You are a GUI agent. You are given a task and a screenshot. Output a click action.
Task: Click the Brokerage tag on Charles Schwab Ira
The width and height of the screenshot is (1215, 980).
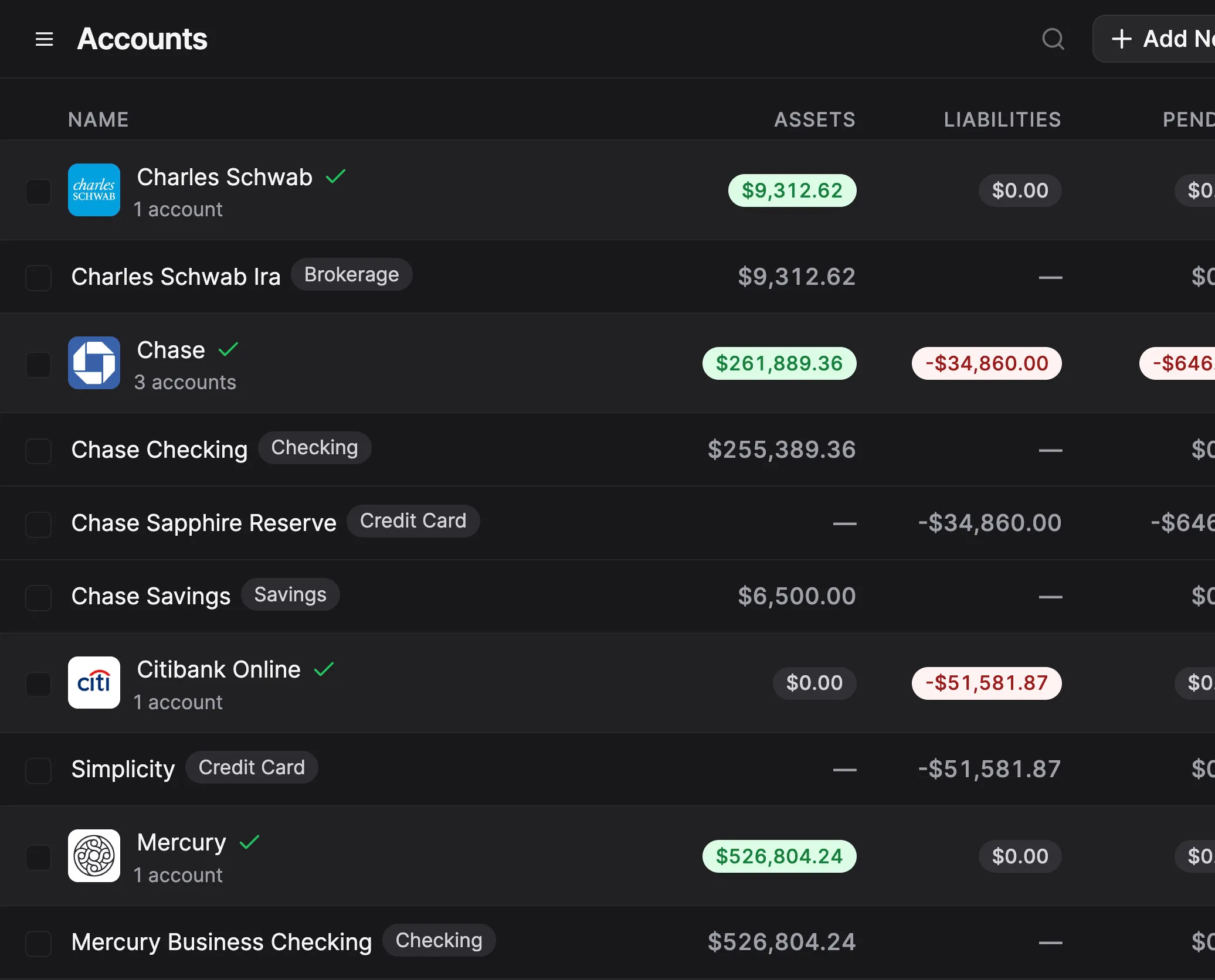351,274
